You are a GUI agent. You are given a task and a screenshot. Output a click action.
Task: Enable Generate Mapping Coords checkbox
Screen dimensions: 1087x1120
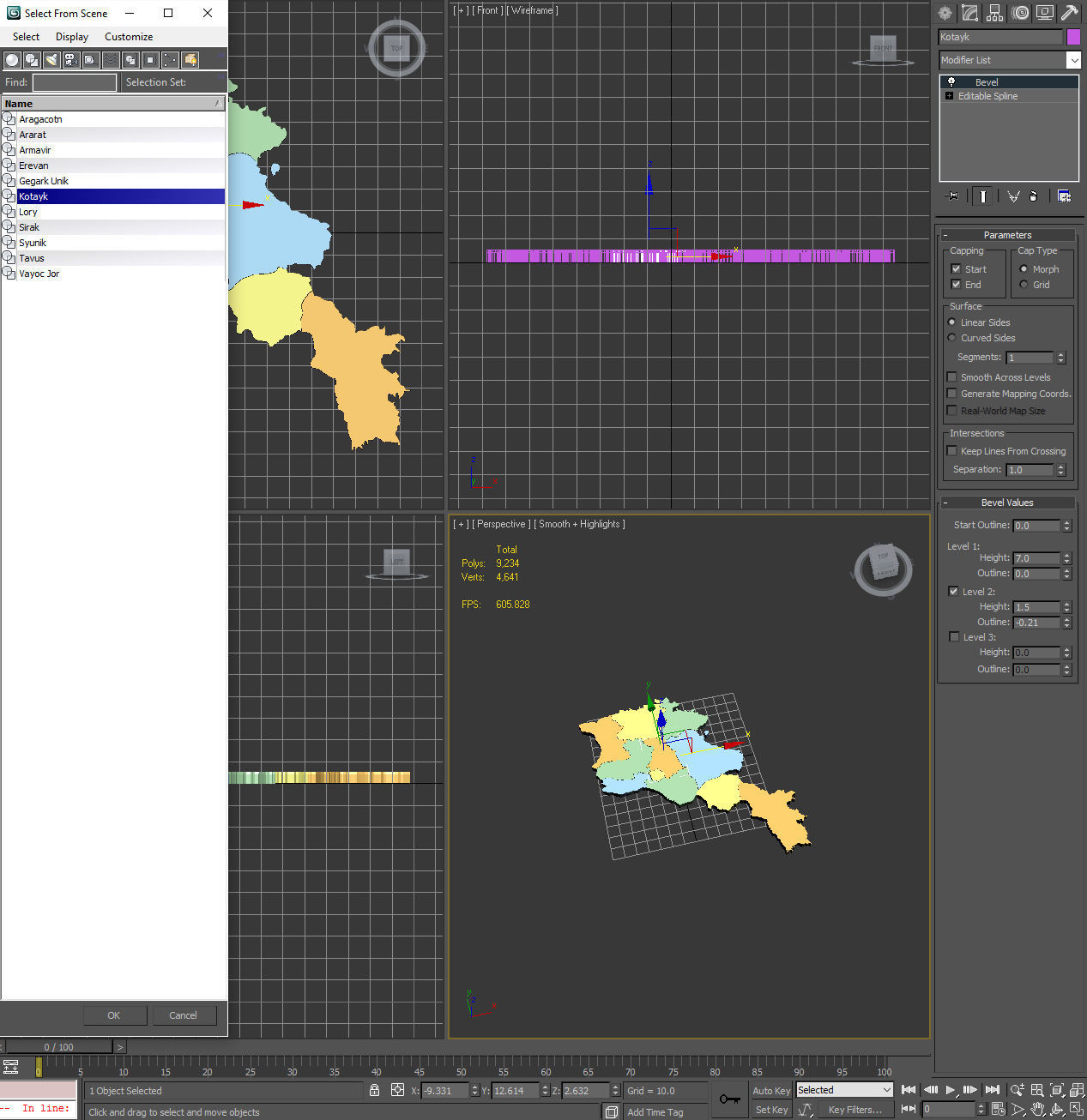951,394
